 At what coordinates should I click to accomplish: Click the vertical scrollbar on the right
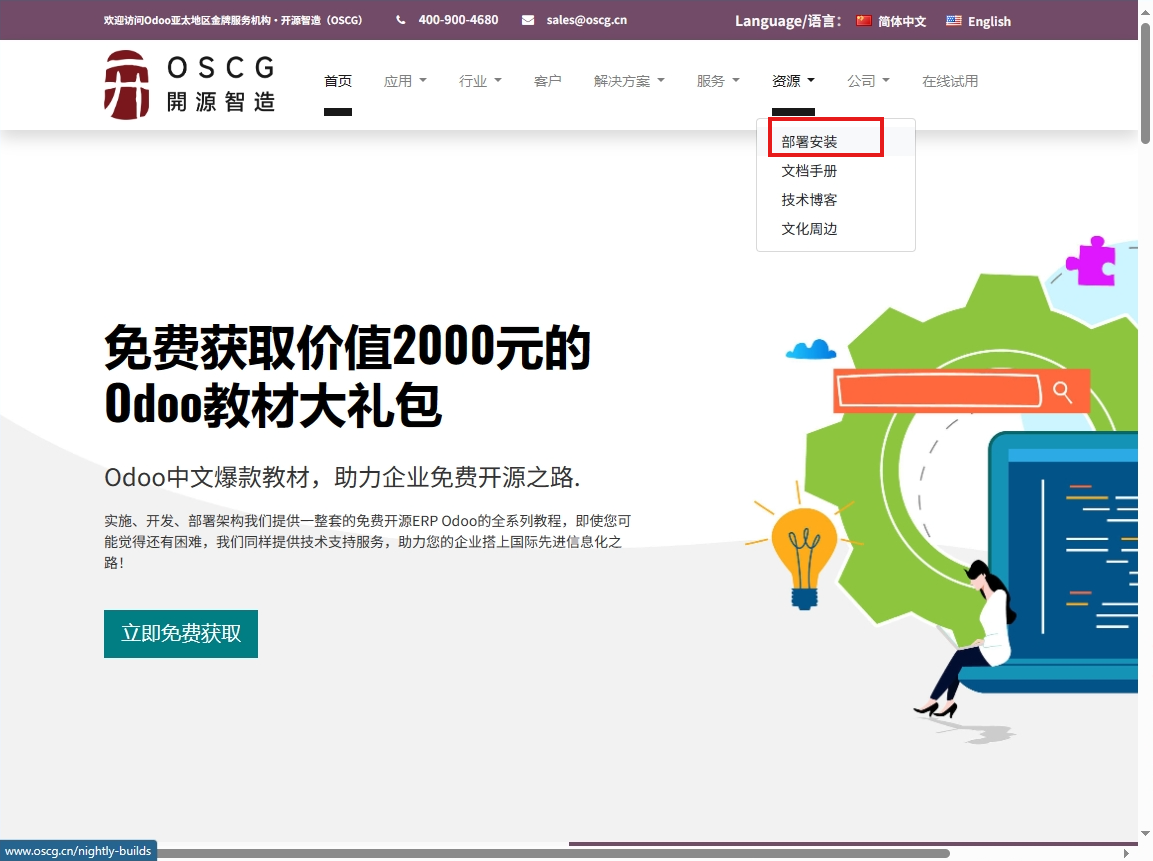click(1144, 75)
